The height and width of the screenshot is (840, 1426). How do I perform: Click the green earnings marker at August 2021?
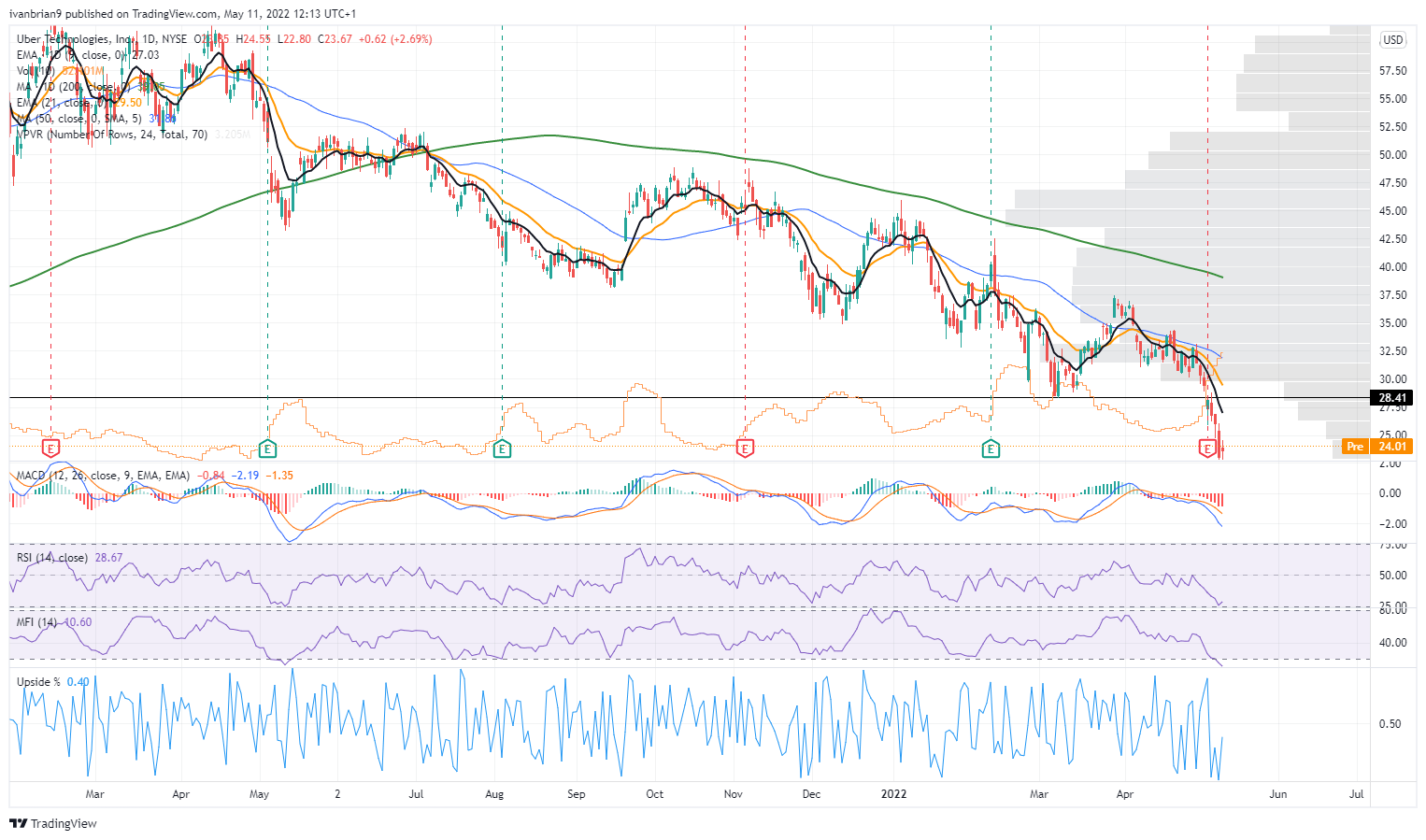pyautogui.click(x=502, y=449)
